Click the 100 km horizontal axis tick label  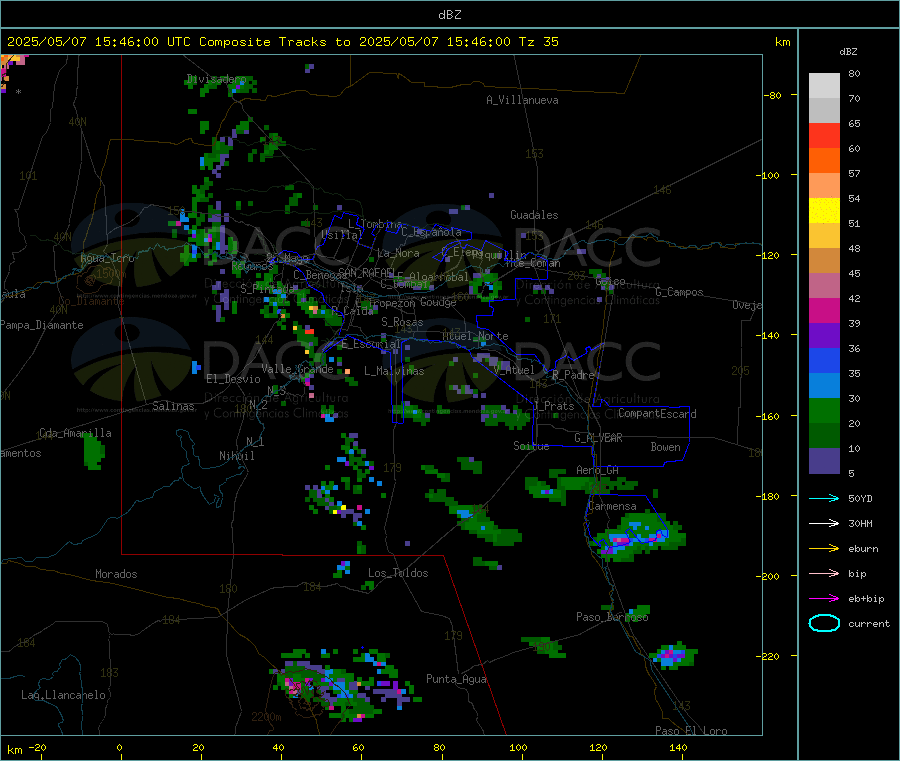click(x=518, y=747)
